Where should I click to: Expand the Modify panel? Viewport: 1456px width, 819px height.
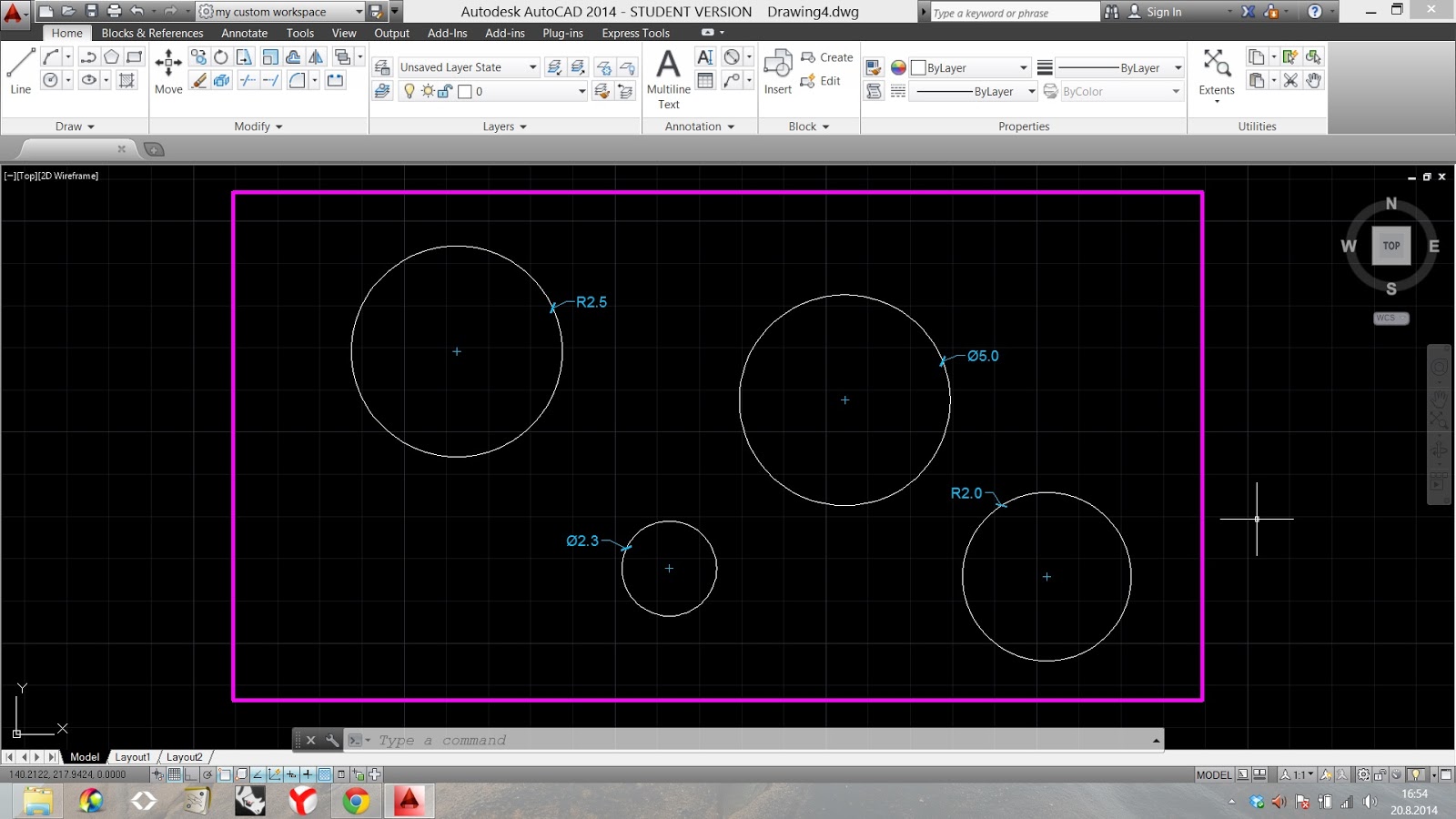click(x=258, y=126)
